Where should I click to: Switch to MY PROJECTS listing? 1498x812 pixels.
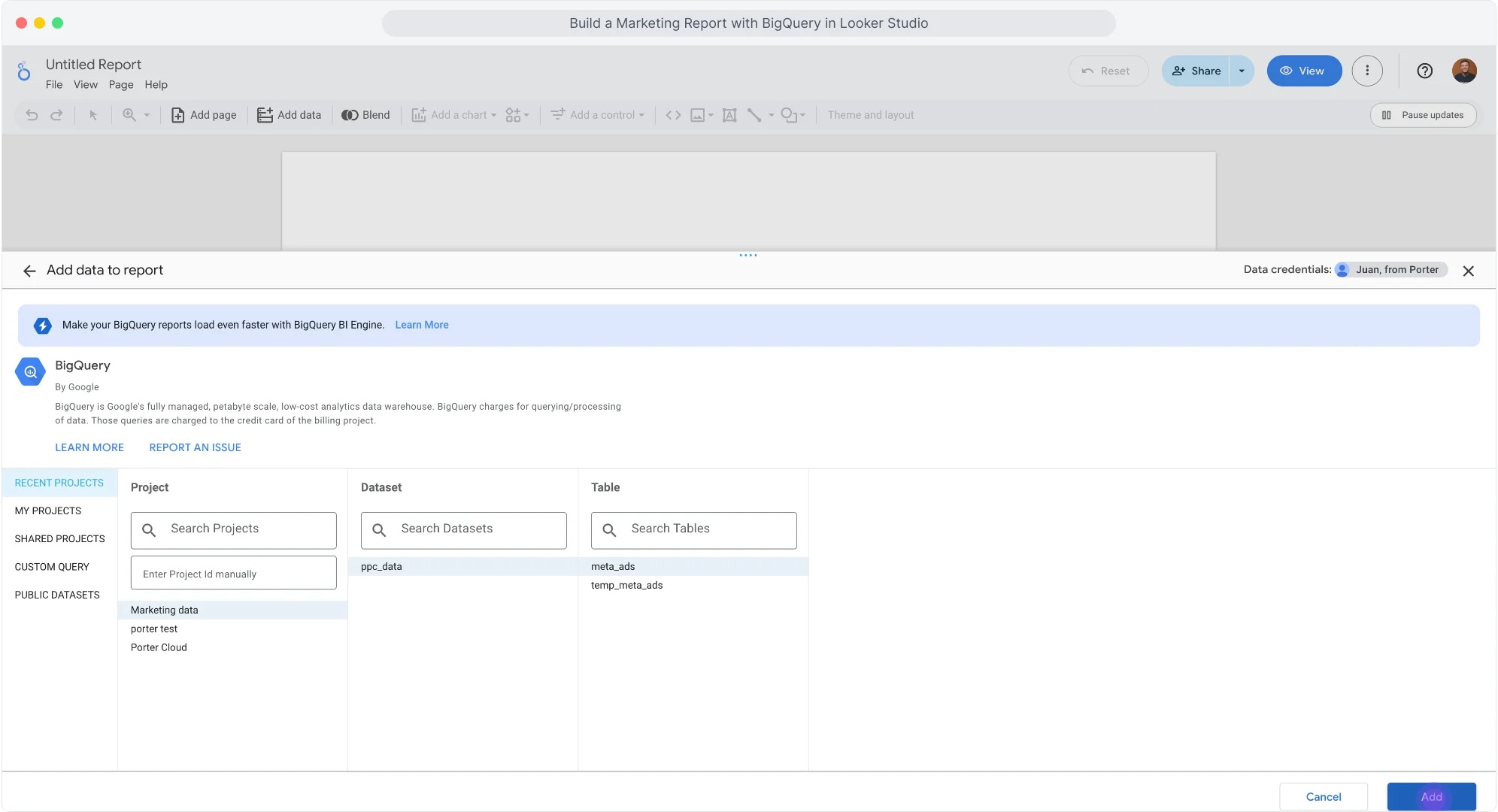coord(47,511)
